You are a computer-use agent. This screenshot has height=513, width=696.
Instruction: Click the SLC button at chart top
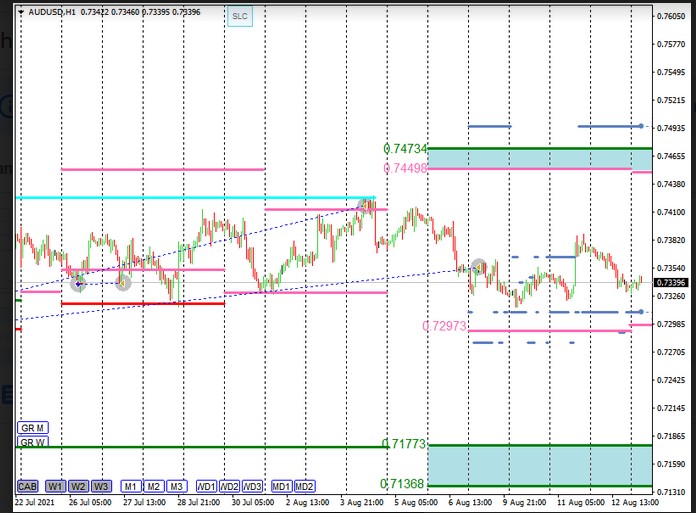pyautogui.click(x=239, y=17)
